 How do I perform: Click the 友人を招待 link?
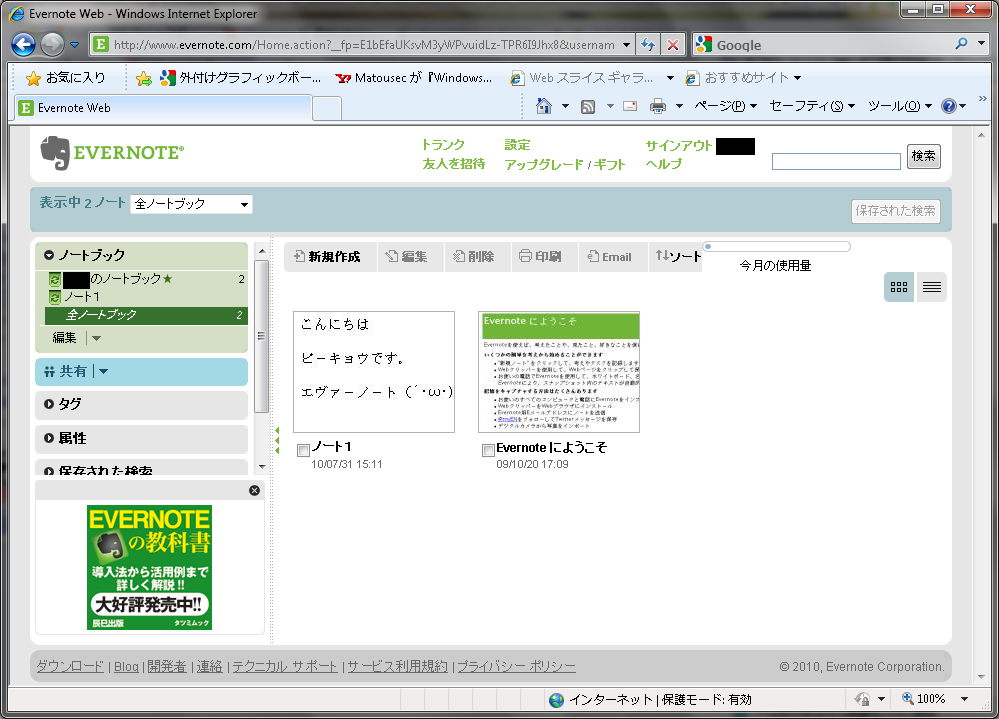[454, 164]
